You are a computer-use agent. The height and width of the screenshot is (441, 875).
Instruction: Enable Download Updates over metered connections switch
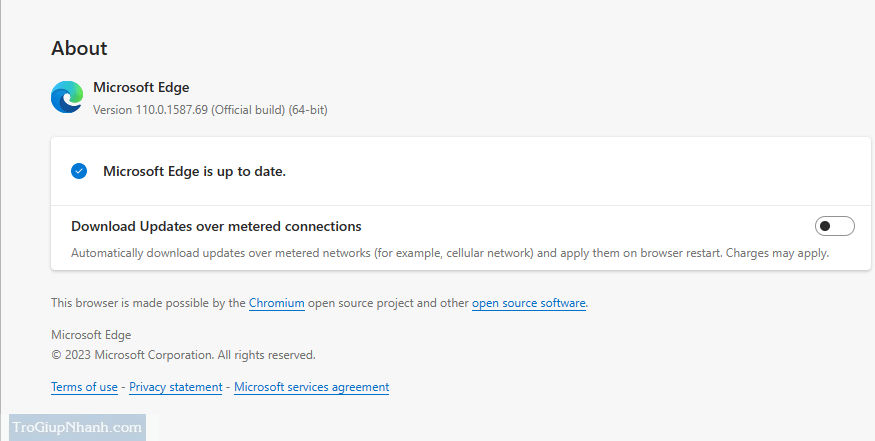point(835,226)
